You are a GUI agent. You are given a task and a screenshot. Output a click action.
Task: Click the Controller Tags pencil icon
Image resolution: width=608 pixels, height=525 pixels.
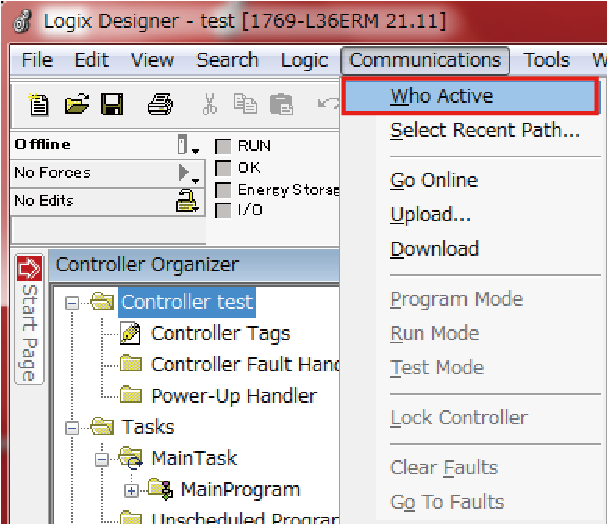click(131, 334)
